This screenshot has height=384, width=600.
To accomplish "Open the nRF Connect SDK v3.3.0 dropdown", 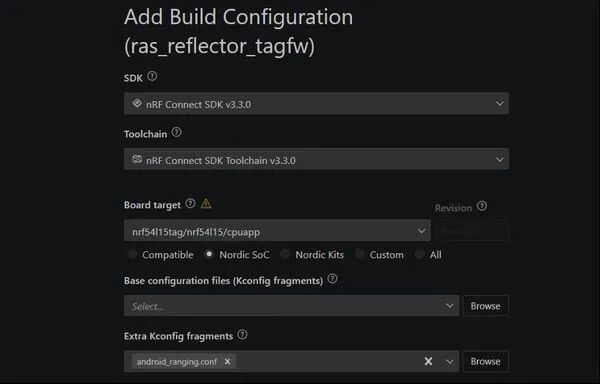I will (x=316, y=103).
